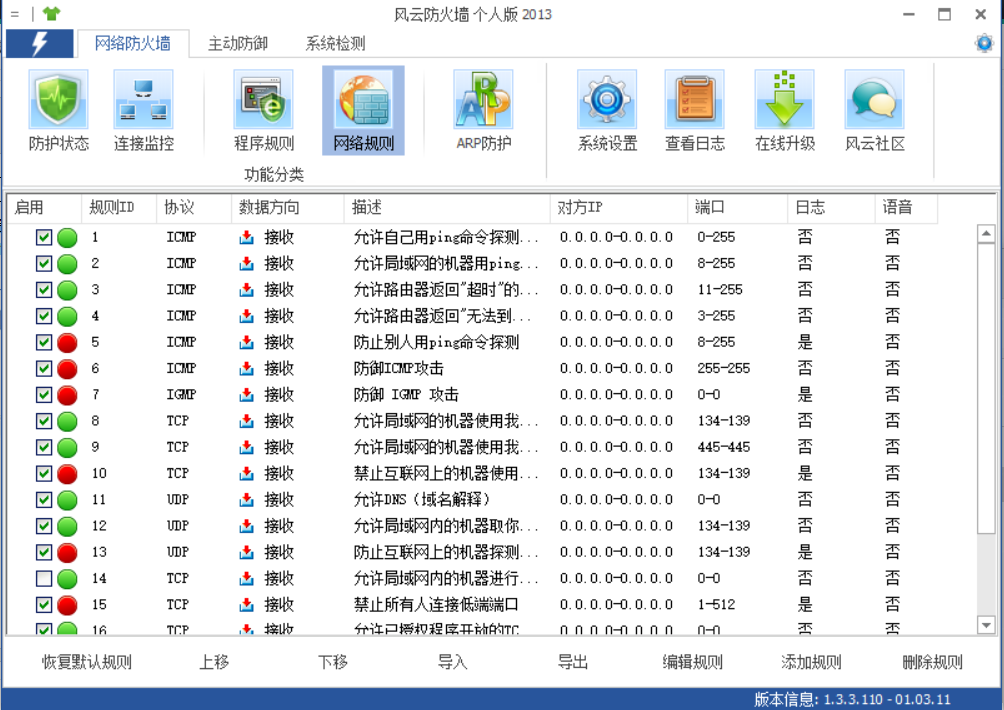
Task: Sort by 描述 column header
Action: [447, 207]
